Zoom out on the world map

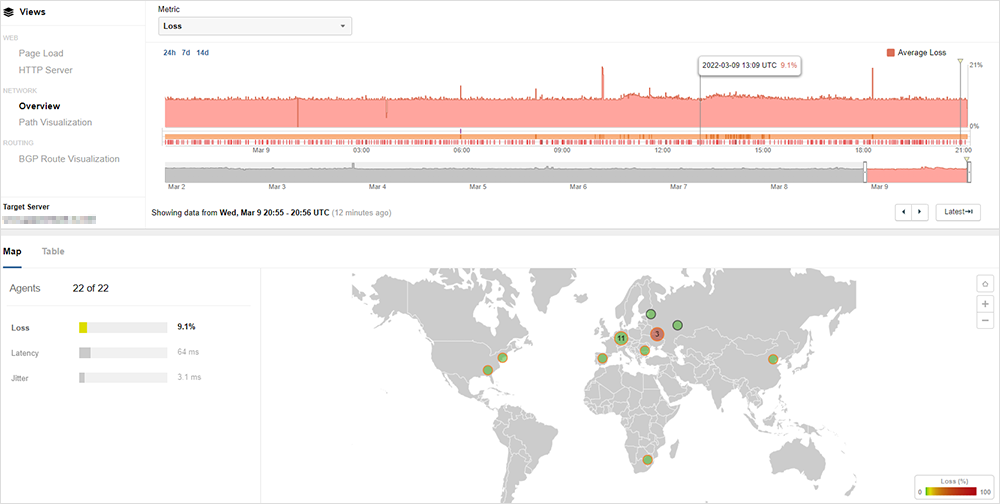(x=985, y=320)
